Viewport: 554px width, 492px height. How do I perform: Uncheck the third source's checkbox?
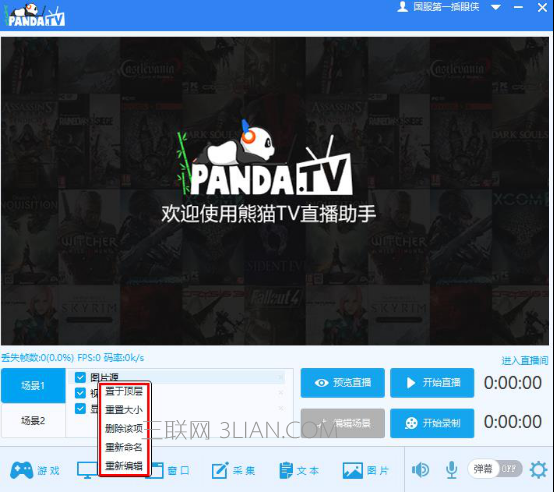point(81,409)
